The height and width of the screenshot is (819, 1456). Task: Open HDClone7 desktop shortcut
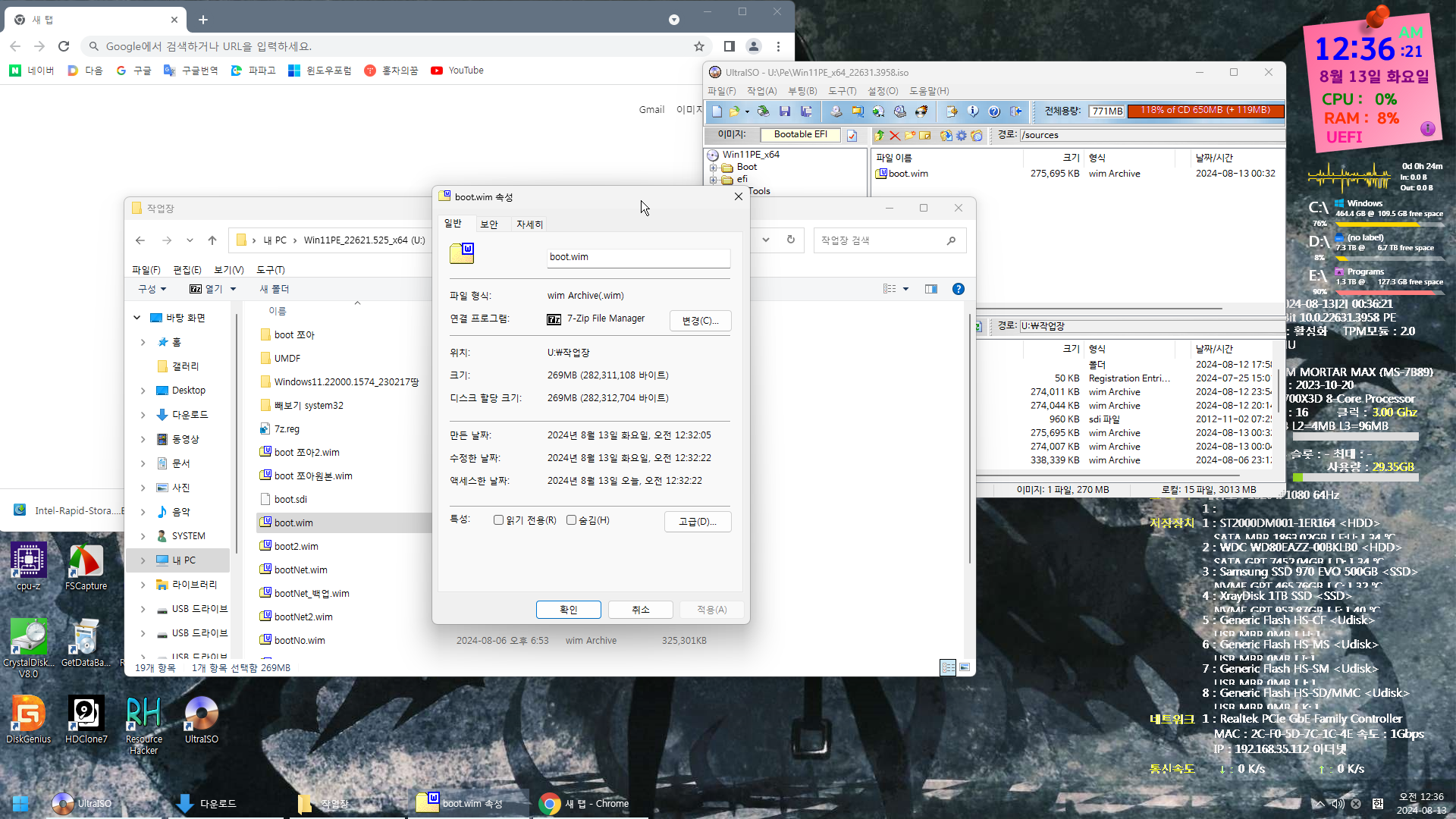click(86, 720)
